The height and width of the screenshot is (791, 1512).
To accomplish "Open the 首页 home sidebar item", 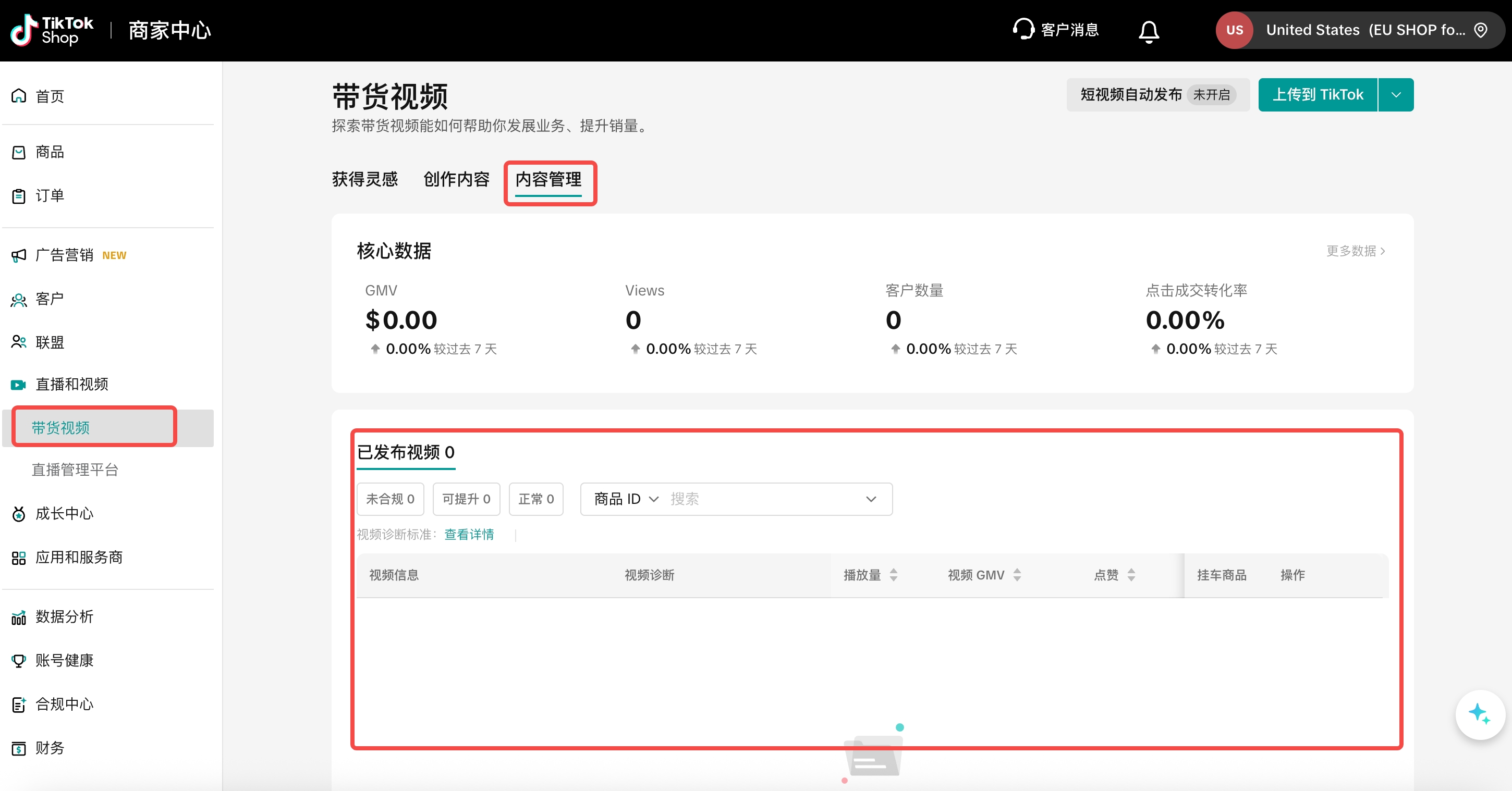I will [50, 96].
